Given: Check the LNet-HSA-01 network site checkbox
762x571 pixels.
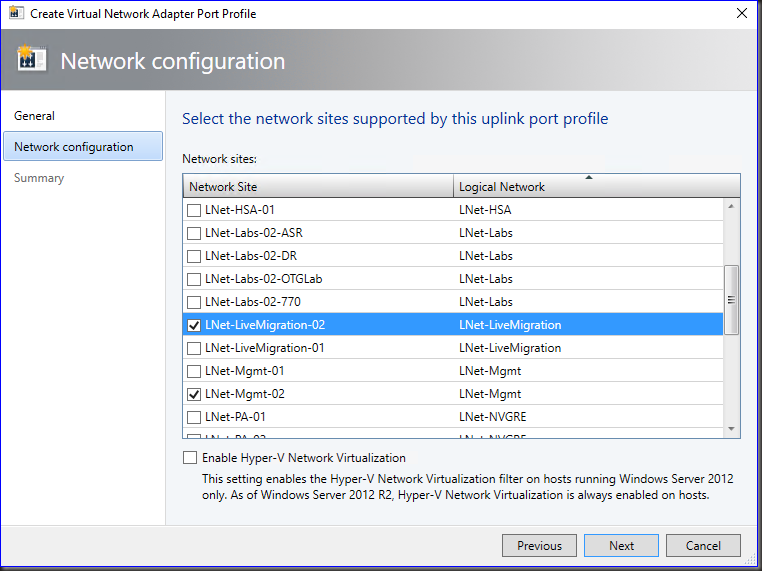Looking at the screenshot, I should [x=195, y=210].
